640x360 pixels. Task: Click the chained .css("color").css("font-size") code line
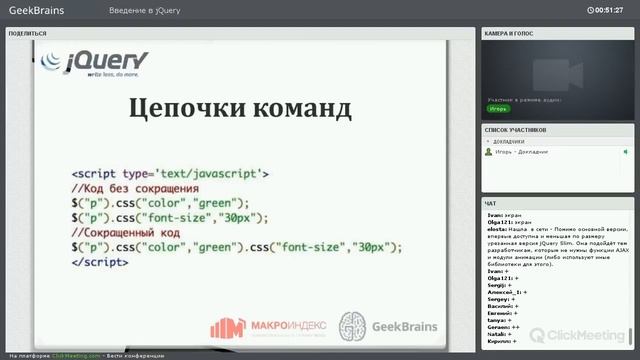[x=237, y=247]
